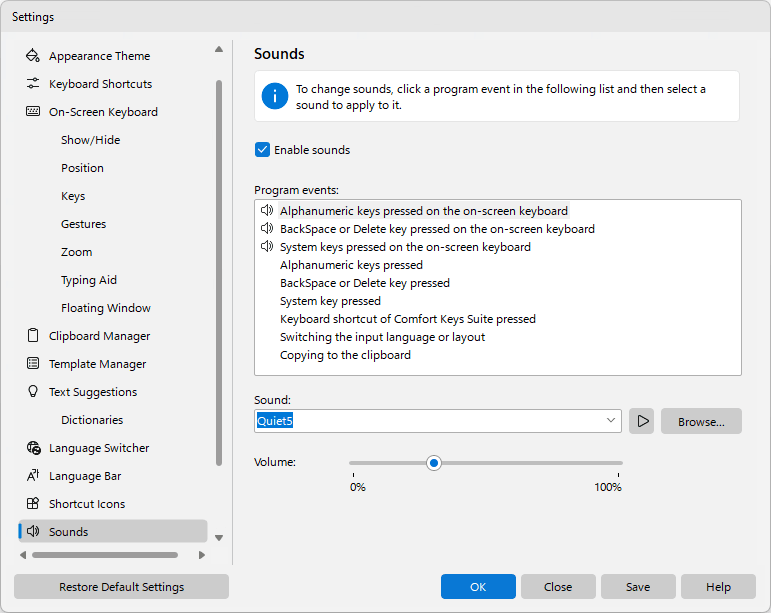The height and width of the screenshot is (613, 771).
Task: Click the Volume slider handle
Action: [x=434, y=463]
